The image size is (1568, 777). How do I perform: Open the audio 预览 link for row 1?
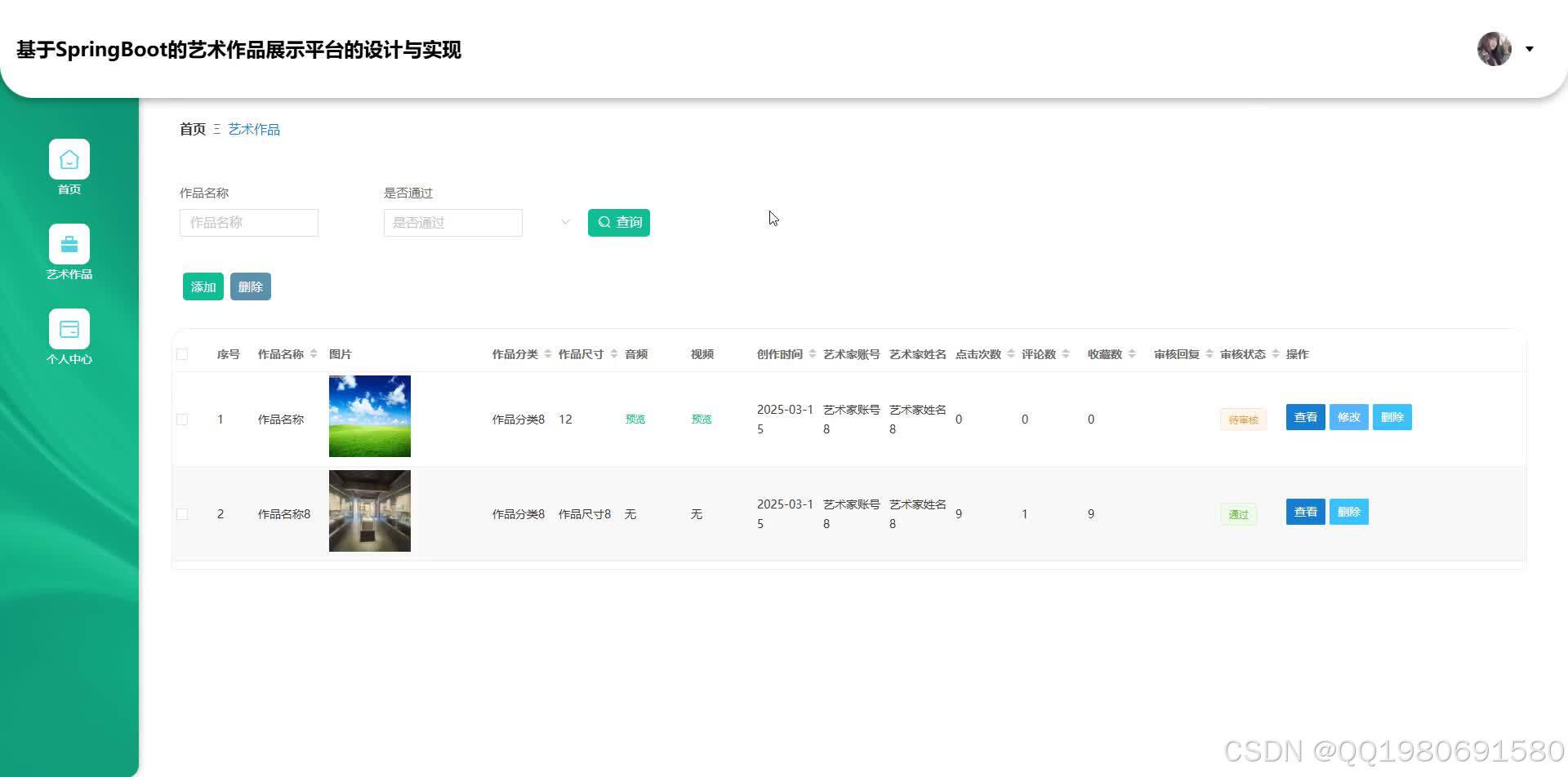point(635,419)
